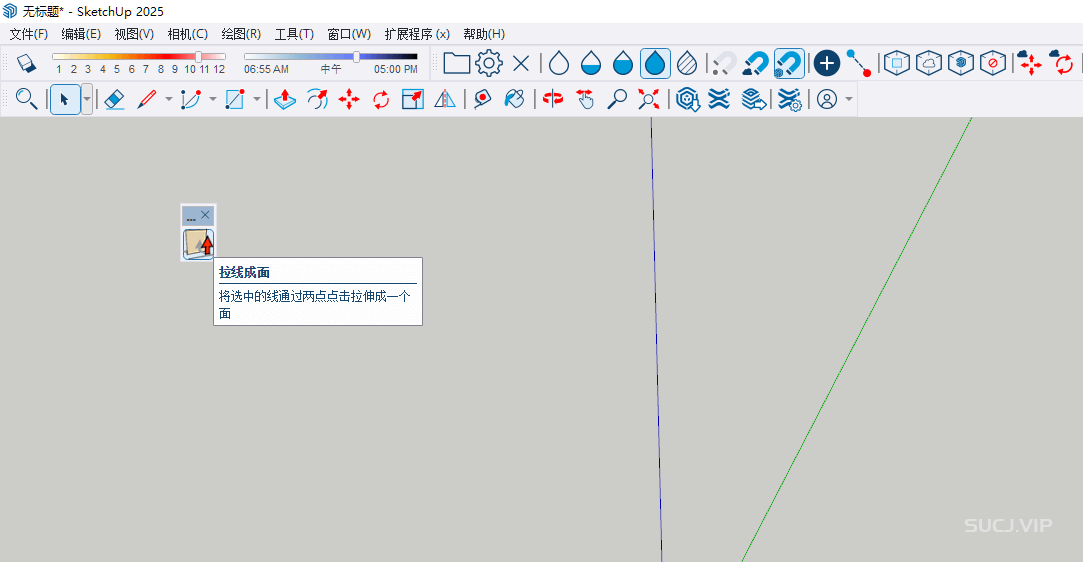The image size is (1083, 562).
Task: Click the box icon with square inside
Action: click(x=897, y=64)
